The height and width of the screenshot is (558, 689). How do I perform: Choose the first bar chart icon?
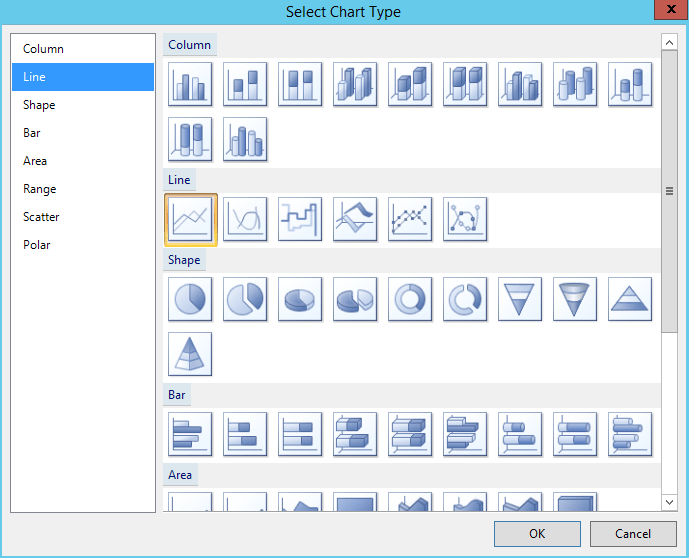click(x=190, y=434)
